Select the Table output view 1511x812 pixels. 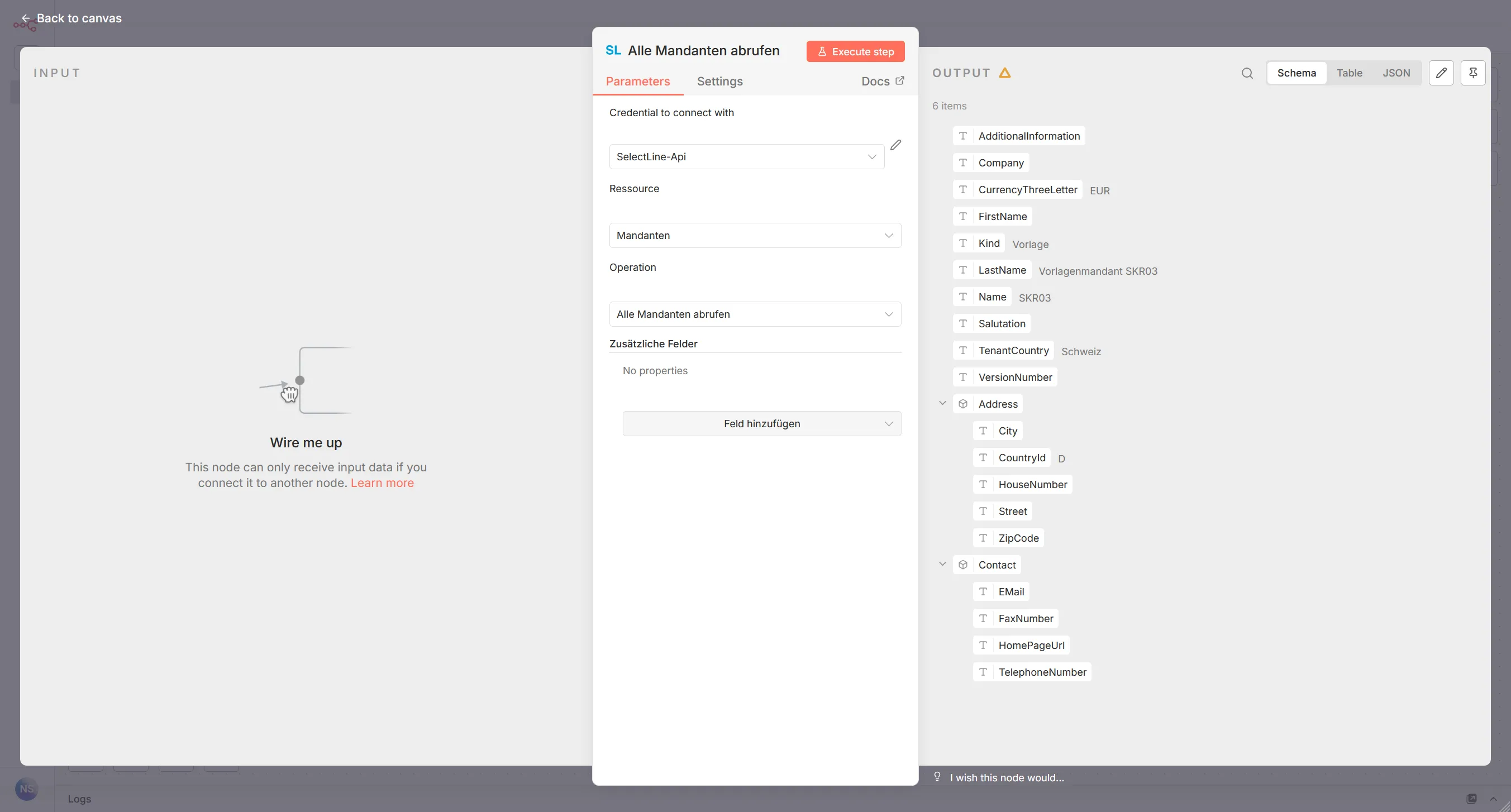[x=1349, y=73]
